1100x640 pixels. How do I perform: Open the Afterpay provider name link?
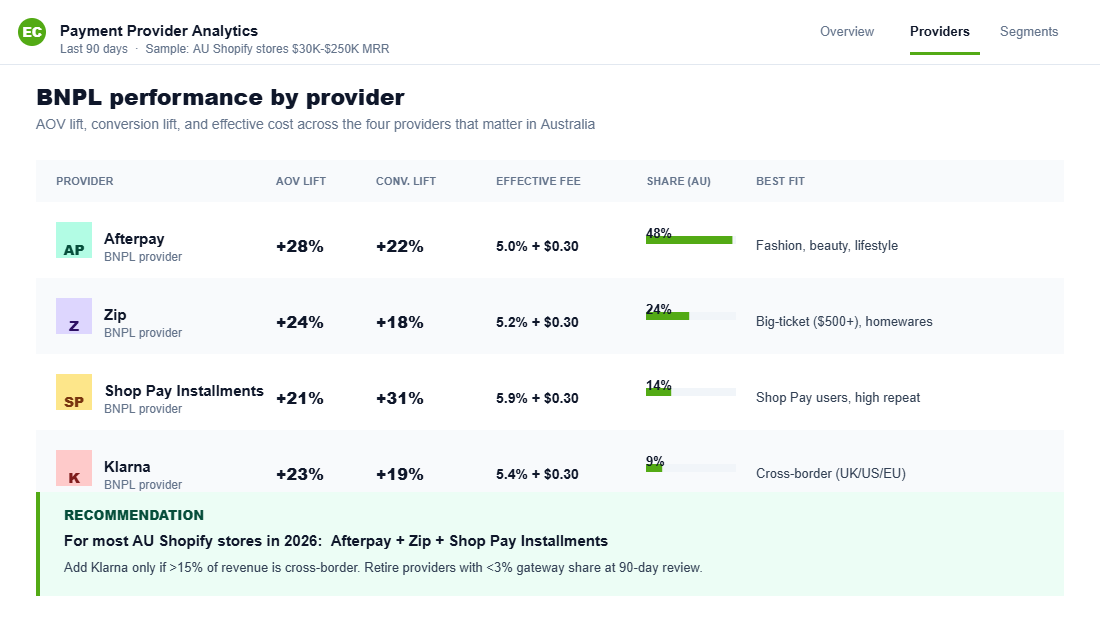(134, 239)
